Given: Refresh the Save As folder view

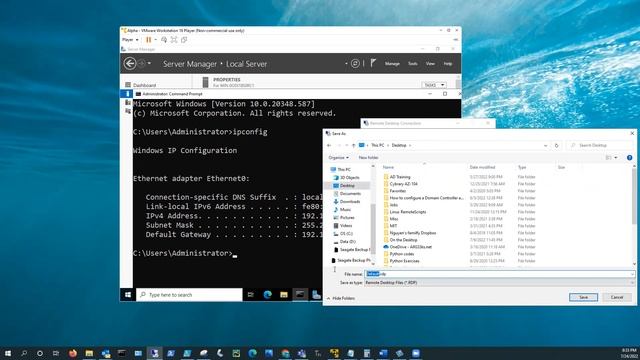Looking at the screenshot, I should (x=556, y=145).
